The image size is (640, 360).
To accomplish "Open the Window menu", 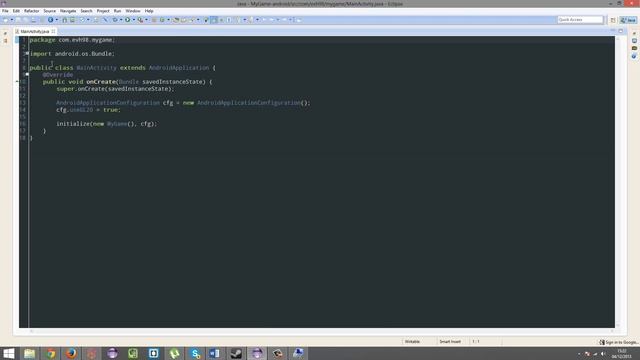I will click(133, 11).
